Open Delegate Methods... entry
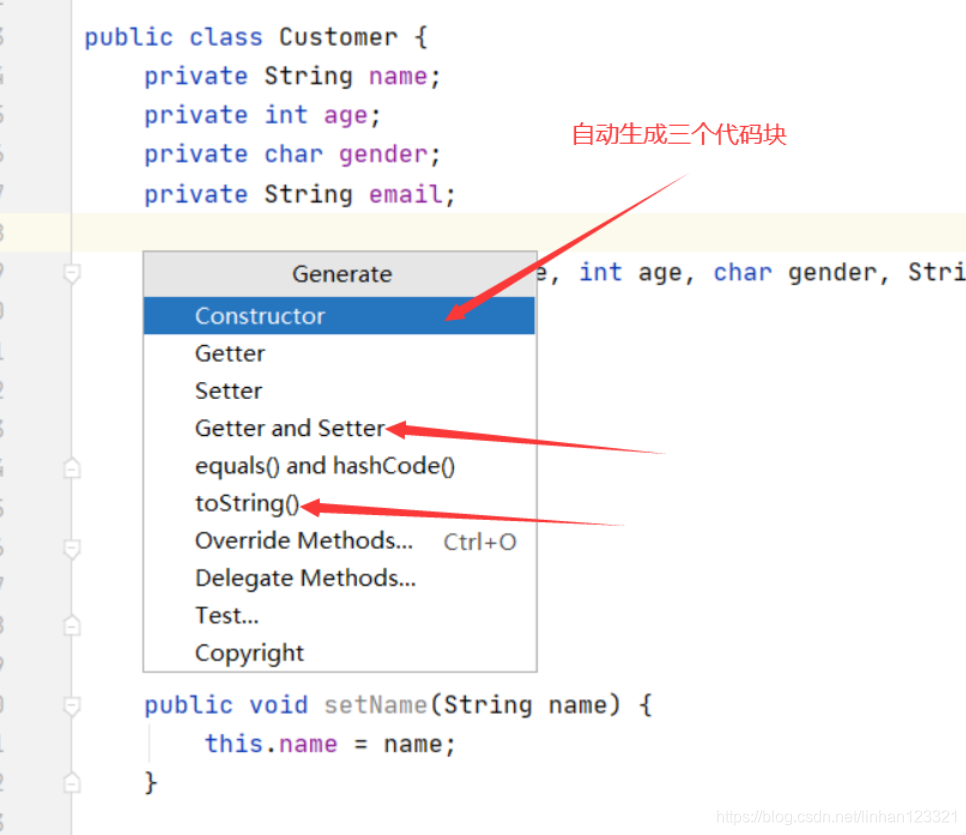The width and height of the screenshot is (966, 835). click(x=339, y=578)
